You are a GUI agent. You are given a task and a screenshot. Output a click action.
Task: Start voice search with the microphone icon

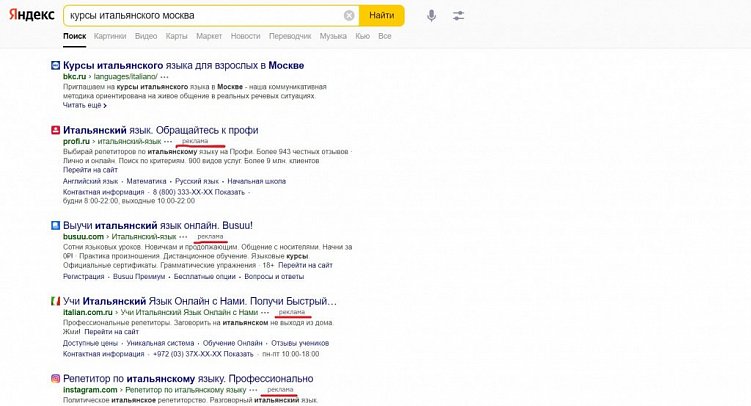[432, 16]
